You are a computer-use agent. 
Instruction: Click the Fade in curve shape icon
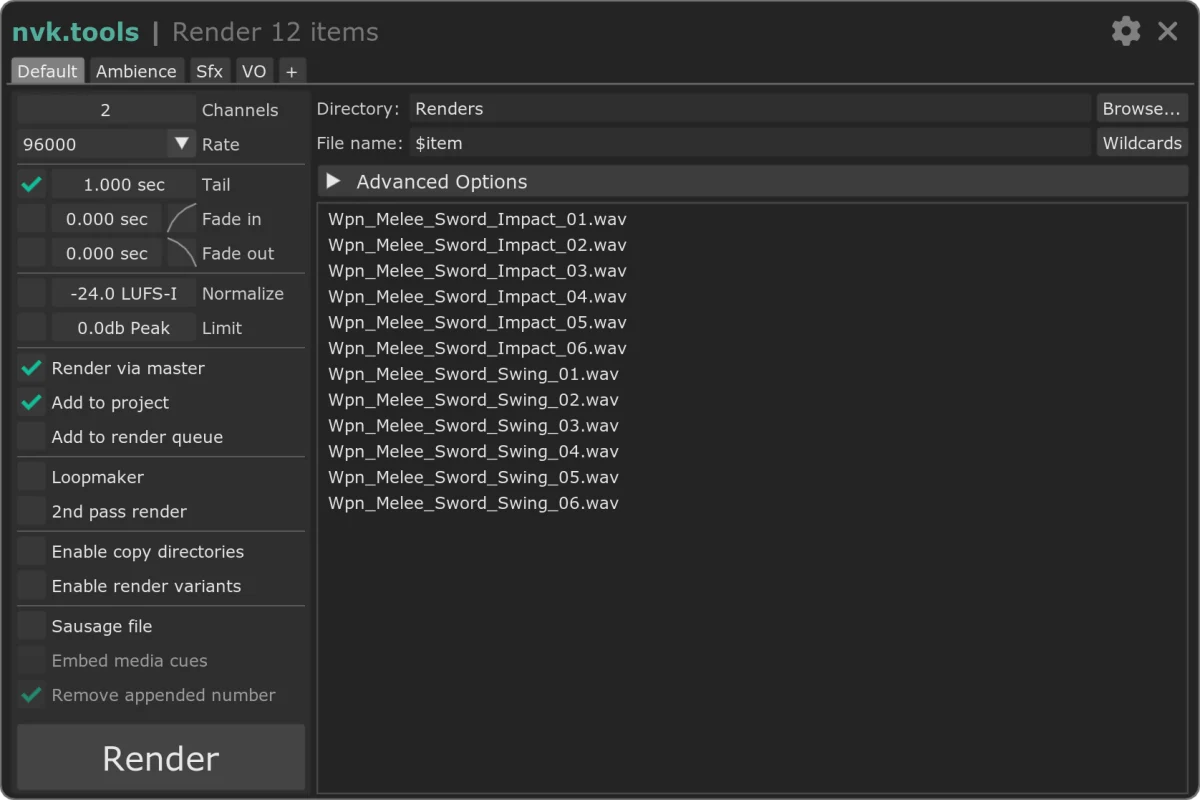(x=181, y=219)
